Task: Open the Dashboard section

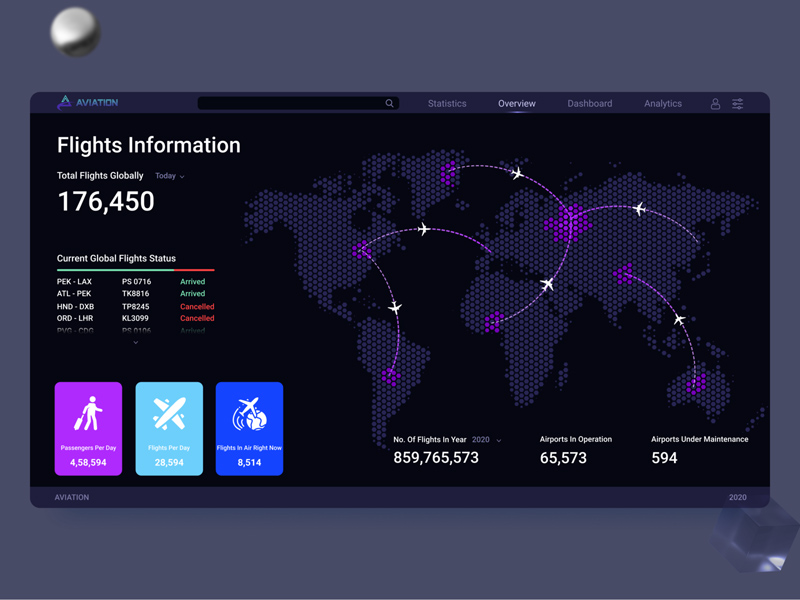Action: click(x=590, y=103)
